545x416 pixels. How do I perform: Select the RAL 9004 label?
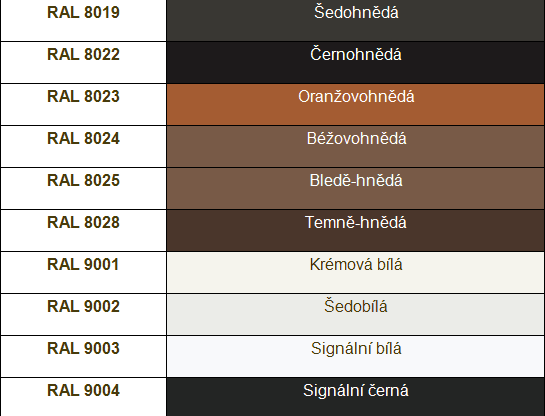coord(83,391)
